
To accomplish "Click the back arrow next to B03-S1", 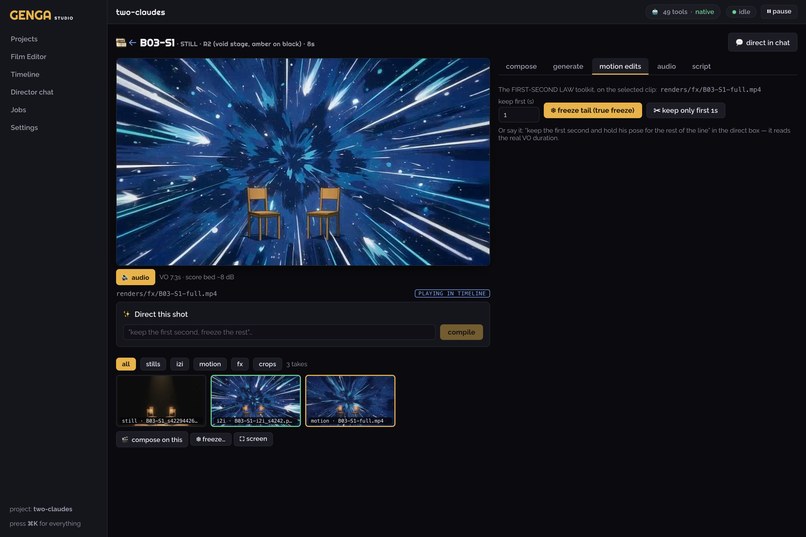I will (133, 43).
